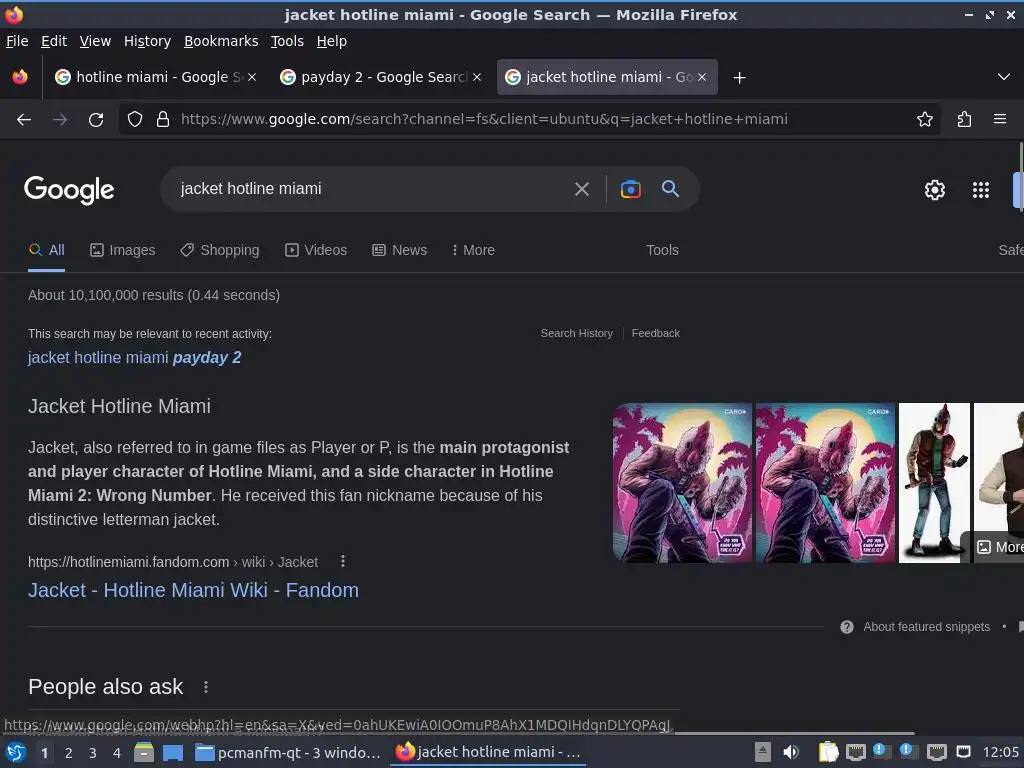The width and height of the screenshot is (1024, 768).
Task: Open the file manager launcher in taskbar
Action: click(x=144, y=752)
